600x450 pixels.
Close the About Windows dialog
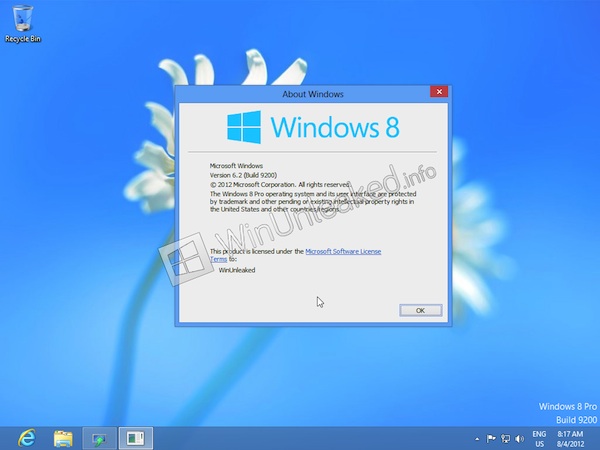pyautogui.click(x=439, y=92)
